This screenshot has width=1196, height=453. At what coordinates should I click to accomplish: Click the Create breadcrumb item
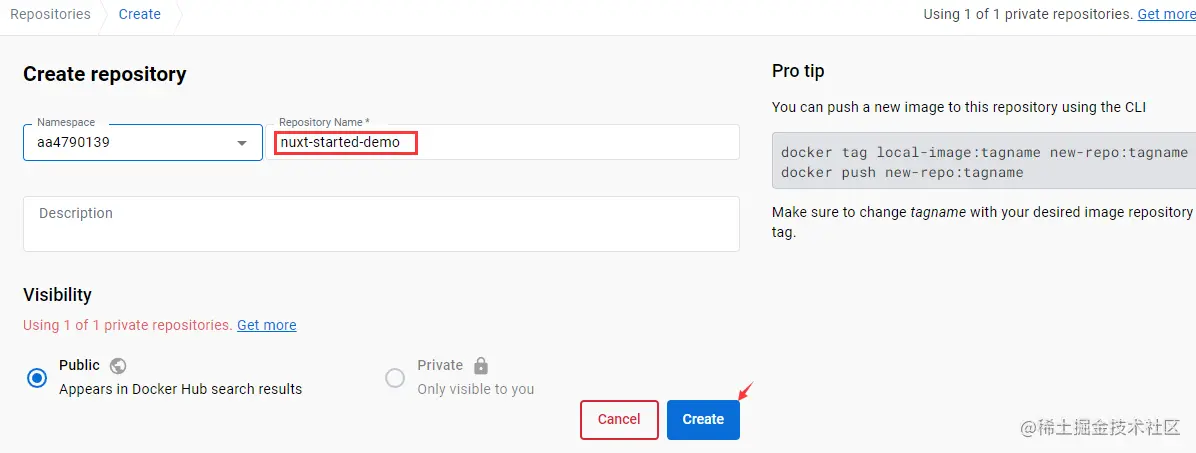[139, 14]
